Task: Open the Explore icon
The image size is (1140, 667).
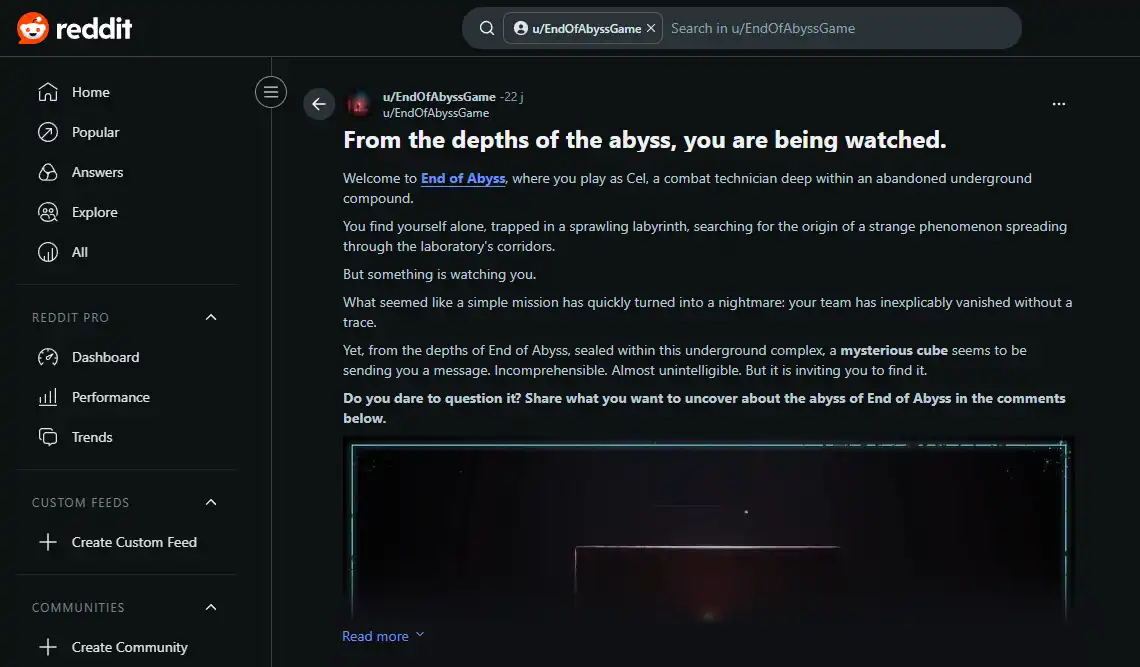Action: pos(48,212)
